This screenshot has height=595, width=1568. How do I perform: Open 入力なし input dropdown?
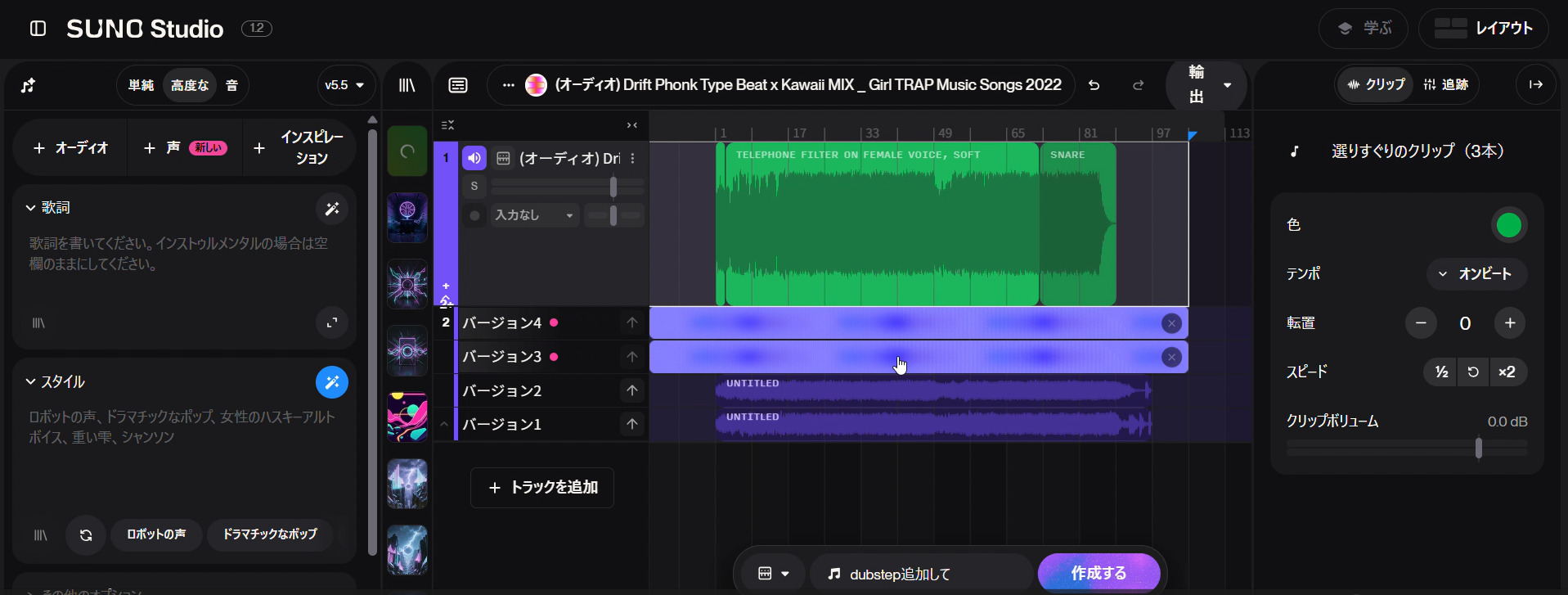(x=534, y=215)
